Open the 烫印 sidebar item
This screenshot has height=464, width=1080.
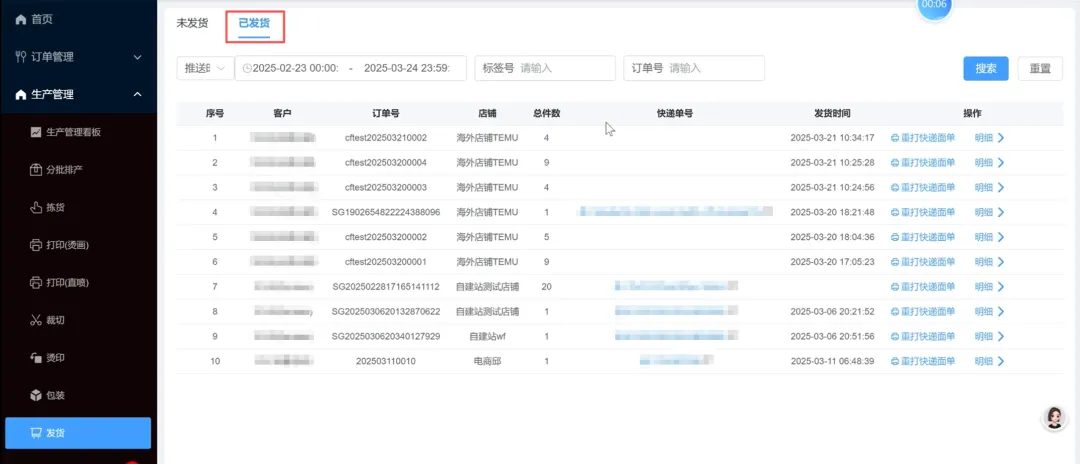pyautogui.click(x=55, y=357)
